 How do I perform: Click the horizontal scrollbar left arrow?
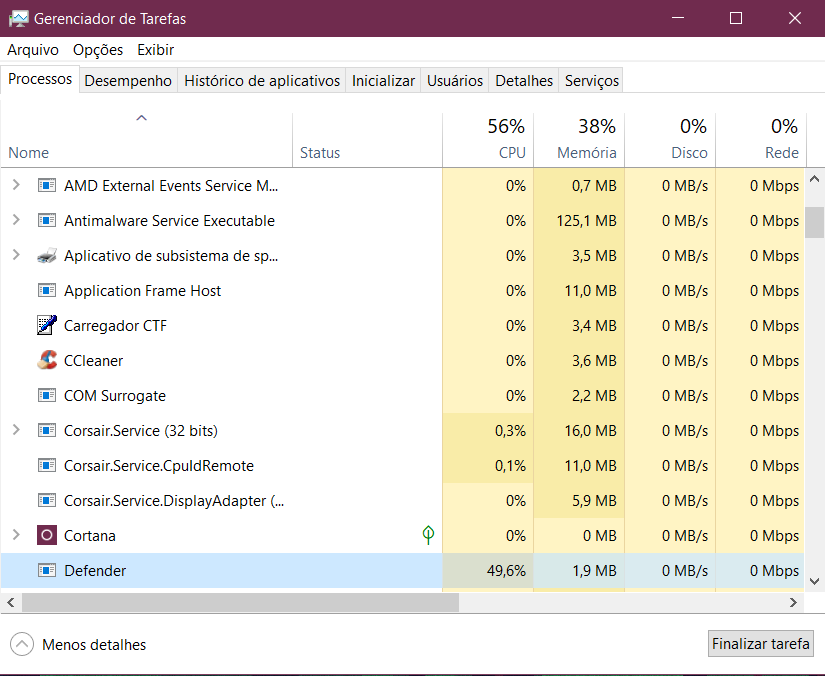(11, 602)
